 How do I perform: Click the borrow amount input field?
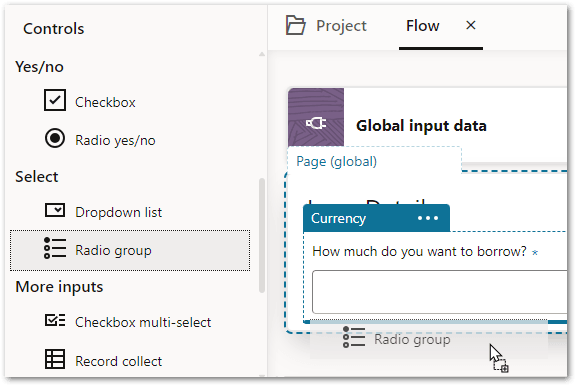[439, 292]
